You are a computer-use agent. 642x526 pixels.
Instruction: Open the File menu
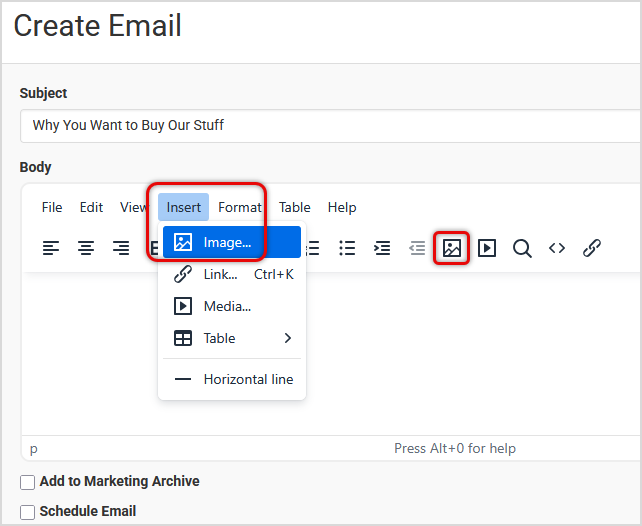(52, 207)
